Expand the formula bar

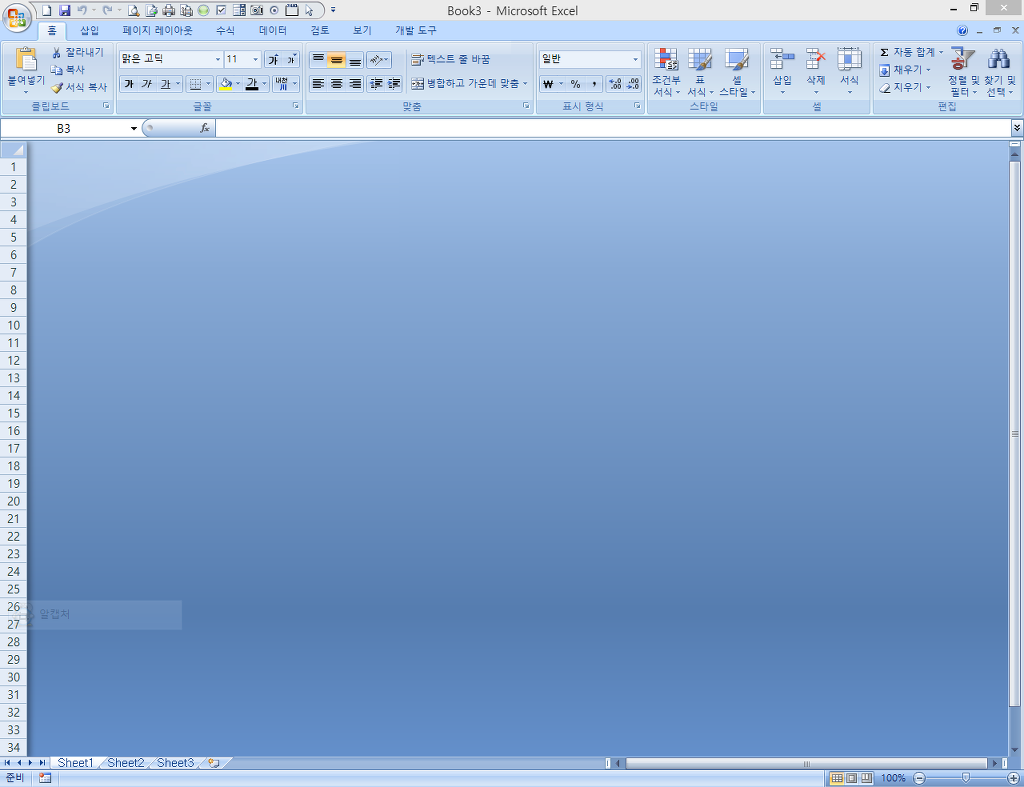coord(1017,128)
